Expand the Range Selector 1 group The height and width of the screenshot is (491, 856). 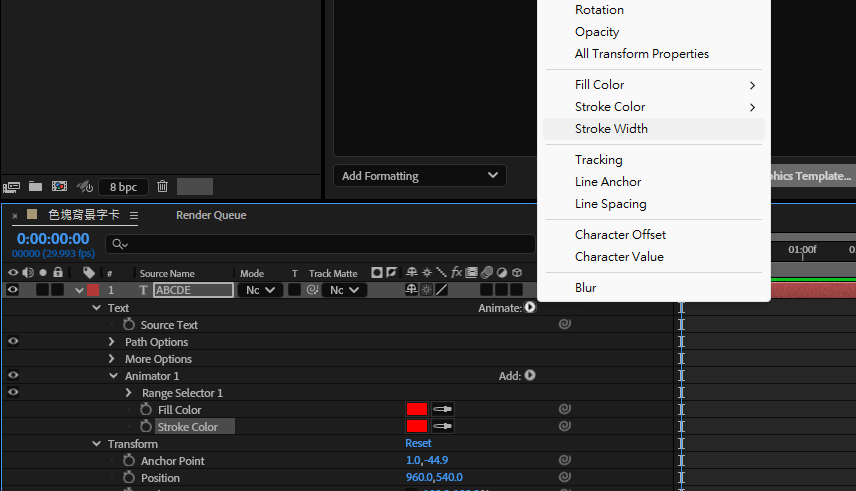[129, 393]
